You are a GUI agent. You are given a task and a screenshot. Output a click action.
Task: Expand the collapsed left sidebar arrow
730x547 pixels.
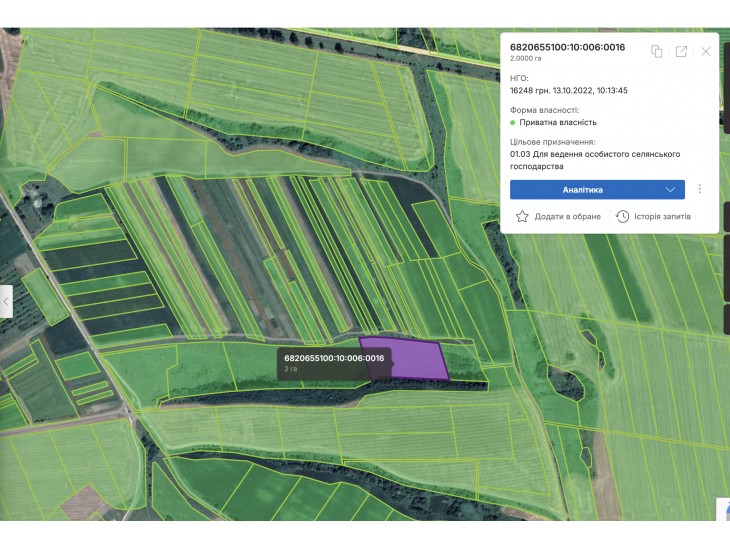(6, 302)
